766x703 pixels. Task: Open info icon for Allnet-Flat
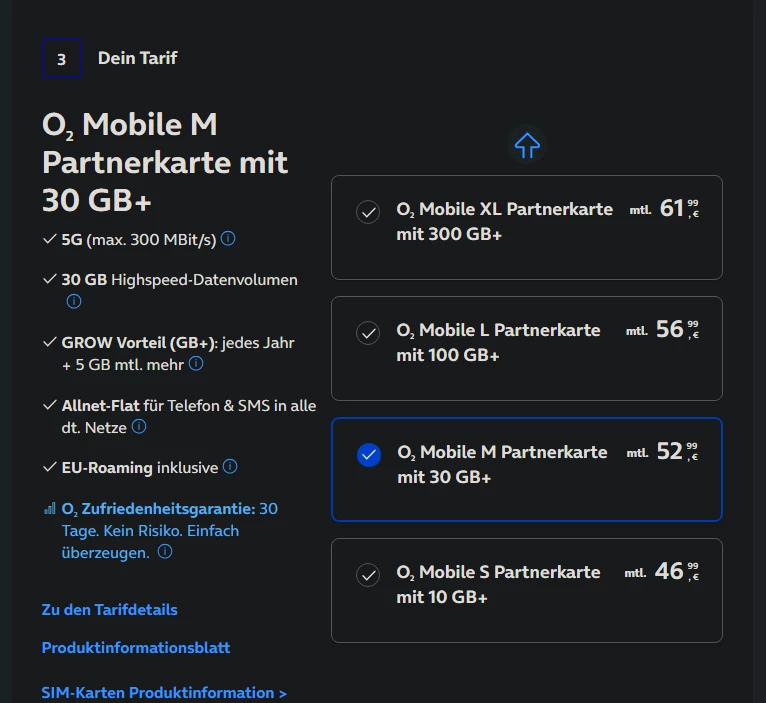[139, 427]
